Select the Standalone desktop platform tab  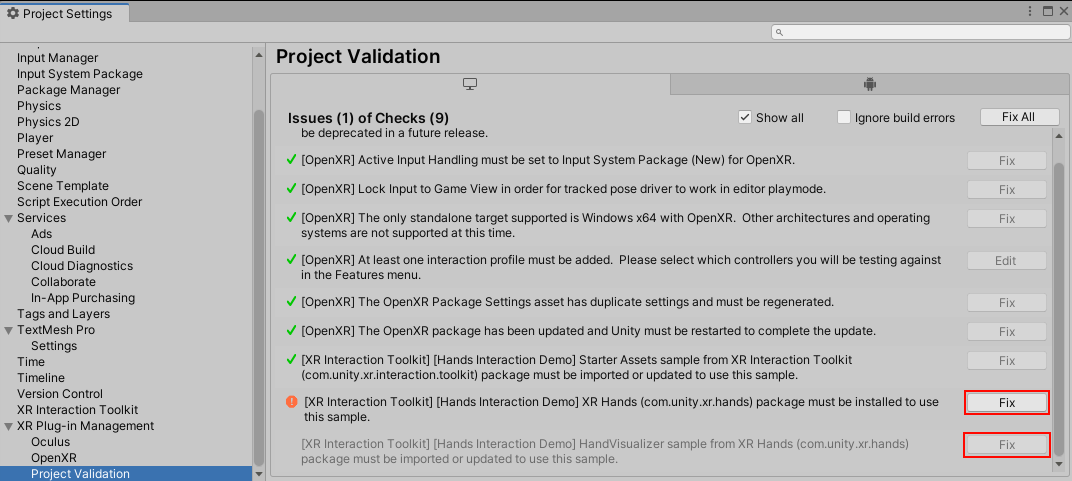[470, 84]
